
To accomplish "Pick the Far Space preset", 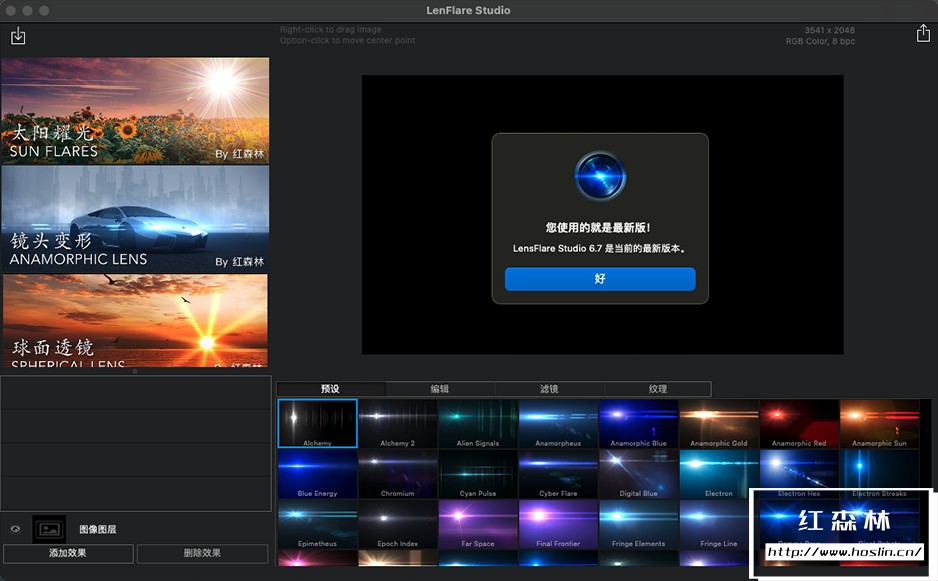I will (478, 524).
